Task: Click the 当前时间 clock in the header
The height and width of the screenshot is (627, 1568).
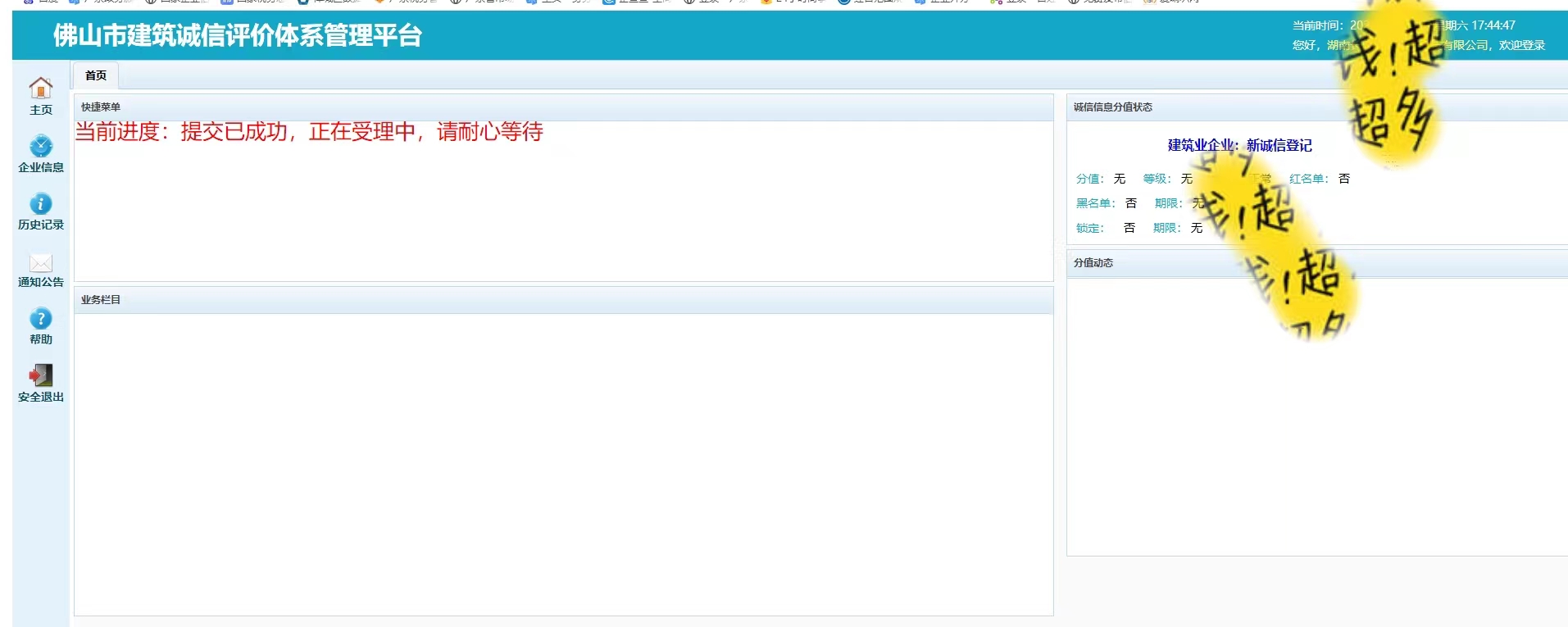Action: pos(1404,25)
